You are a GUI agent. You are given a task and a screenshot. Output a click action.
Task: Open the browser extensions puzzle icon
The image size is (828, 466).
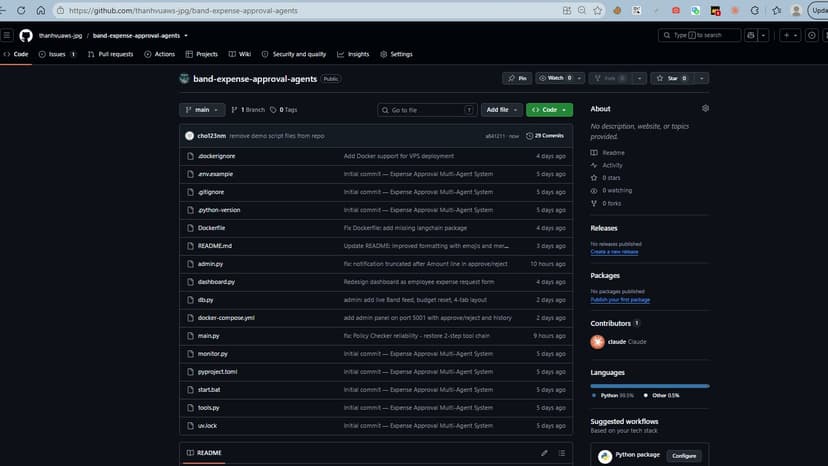click(x=755, y=11)
